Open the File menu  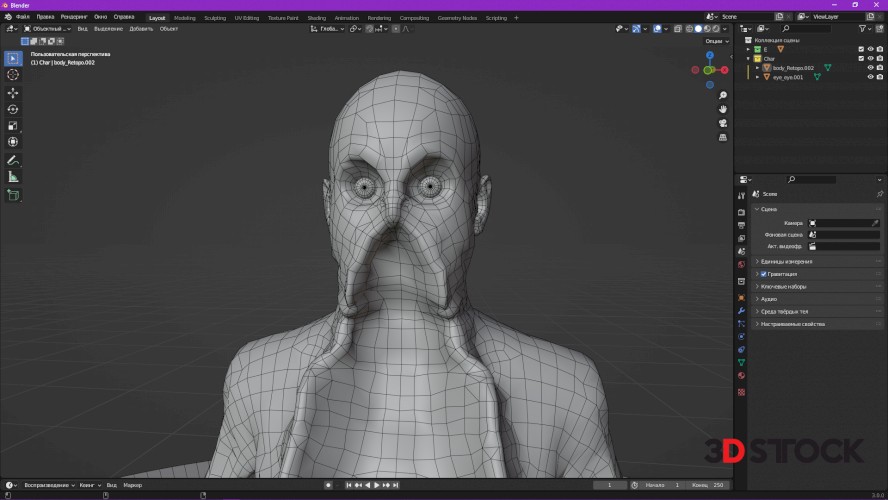click(x=23, y=17)
